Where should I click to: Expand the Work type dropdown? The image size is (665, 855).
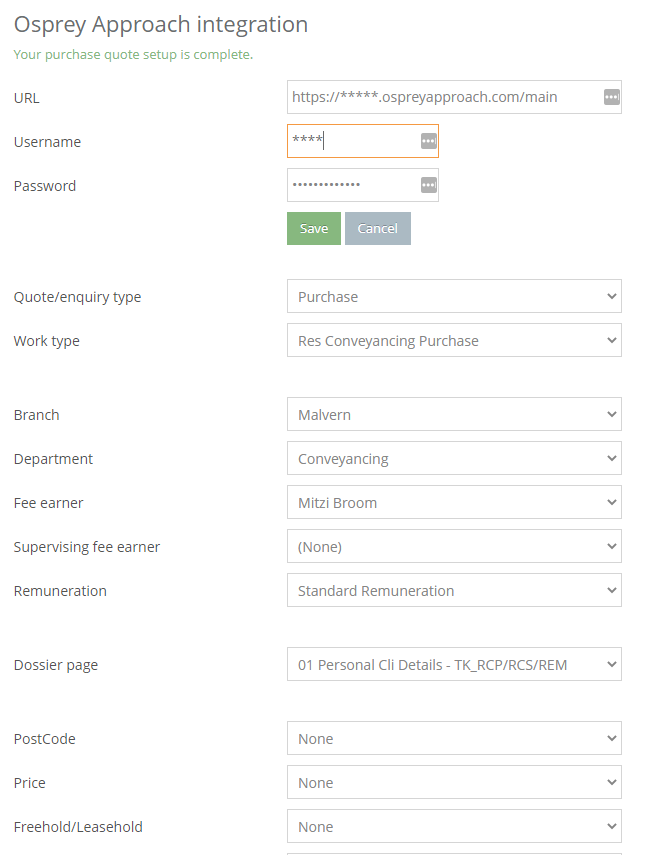[454, 340]
